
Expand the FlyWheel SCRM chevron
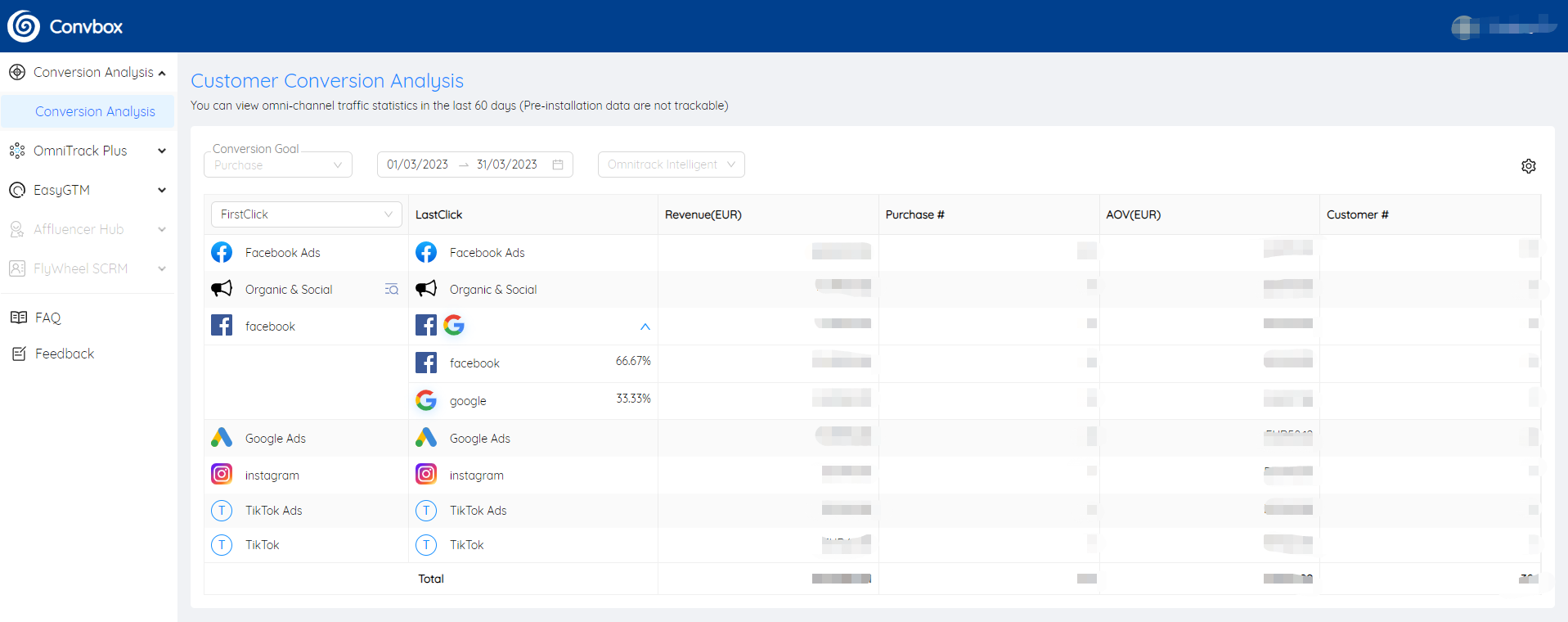click(162, 268)
